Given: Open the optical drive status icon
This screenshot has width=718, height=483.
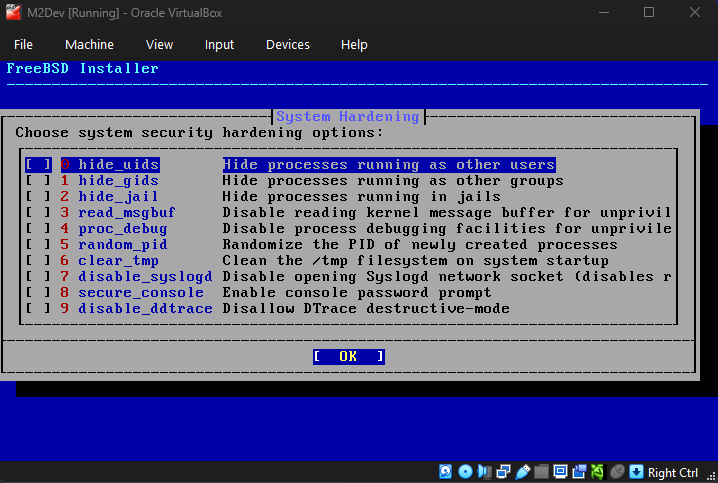Looking at the screenshot, I should tap(466, 472).
